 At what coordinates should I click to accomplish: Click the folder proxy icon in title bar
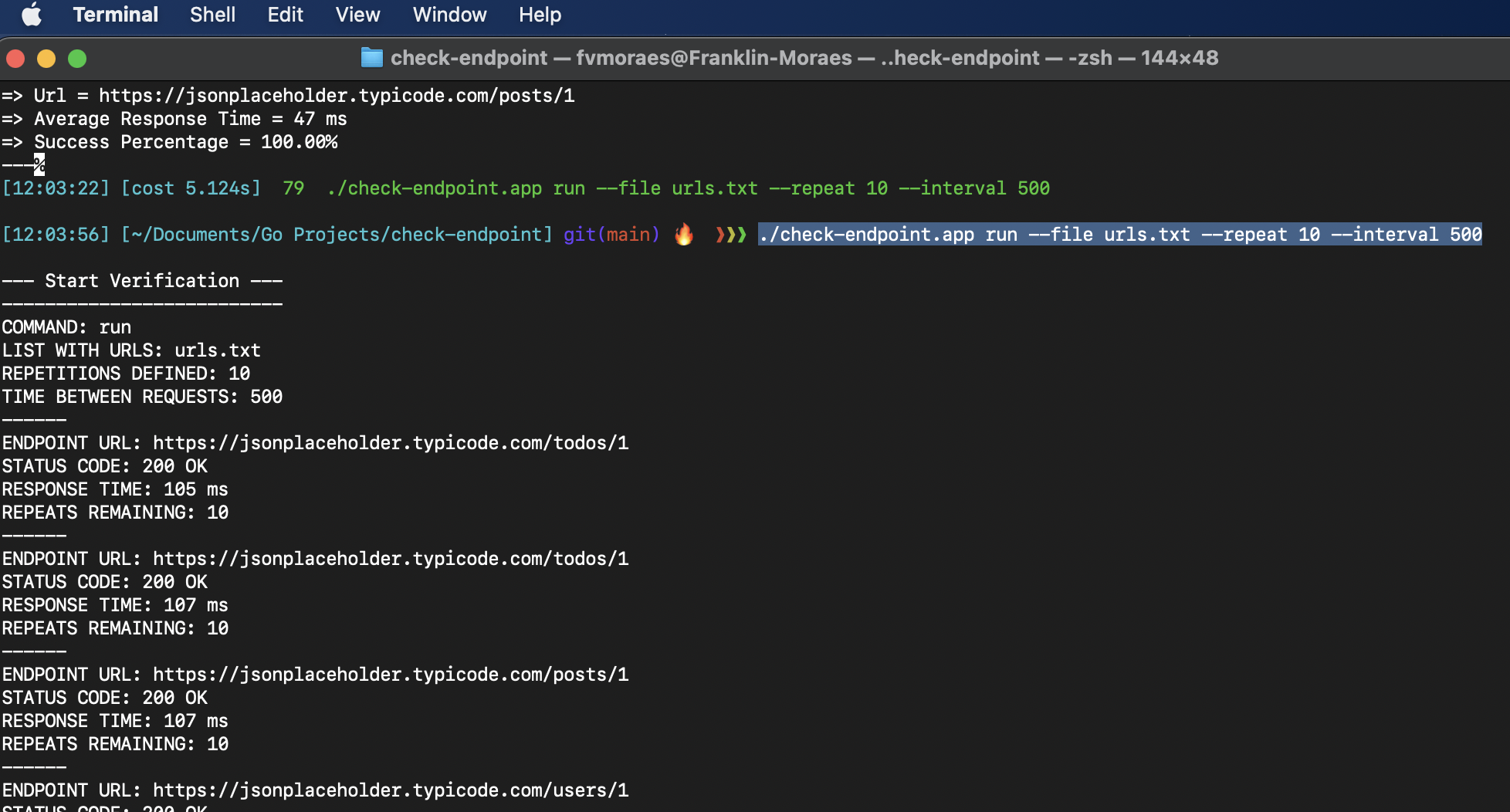(371, 58)
